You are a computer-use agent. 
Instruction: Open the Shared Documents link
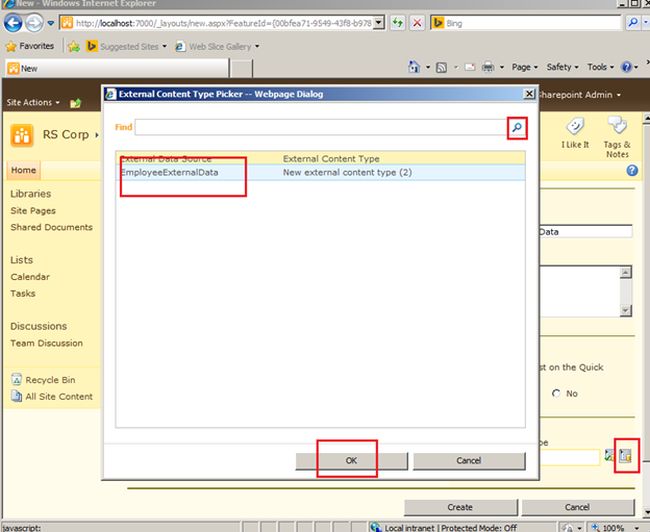51,227
